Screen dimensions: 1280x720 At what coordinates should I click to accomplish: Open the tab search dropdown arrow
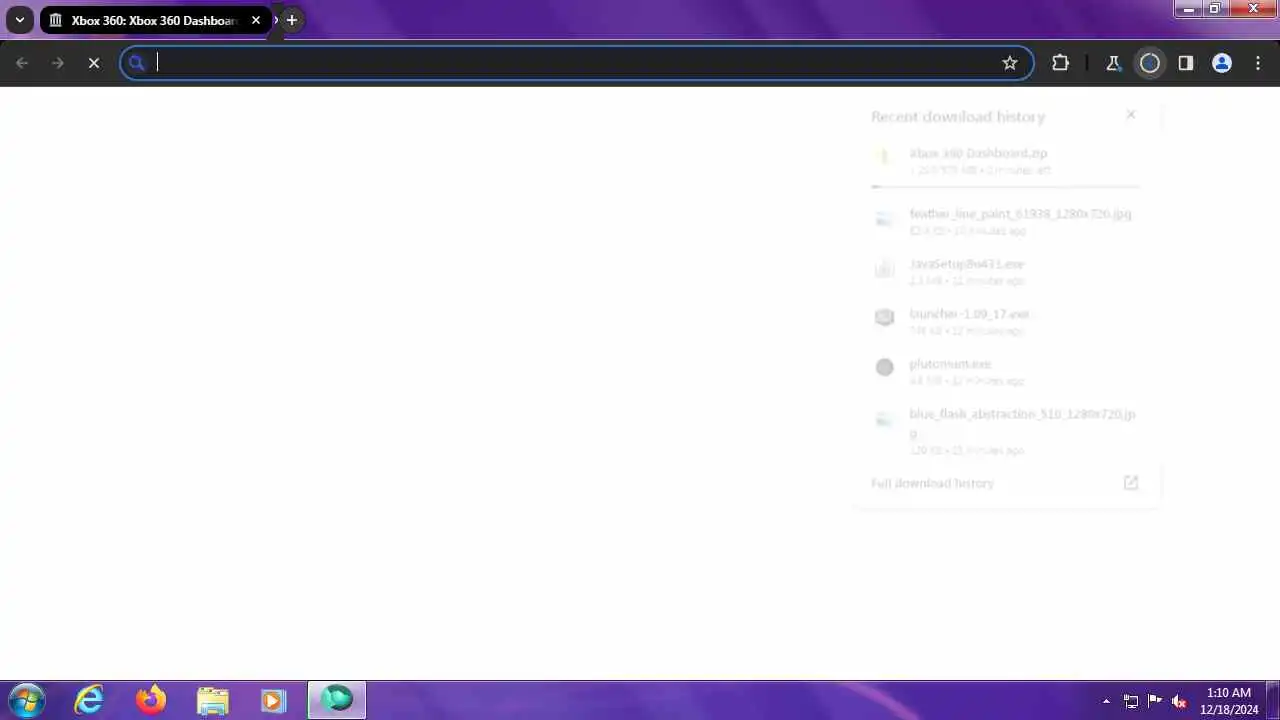[19, 20]
